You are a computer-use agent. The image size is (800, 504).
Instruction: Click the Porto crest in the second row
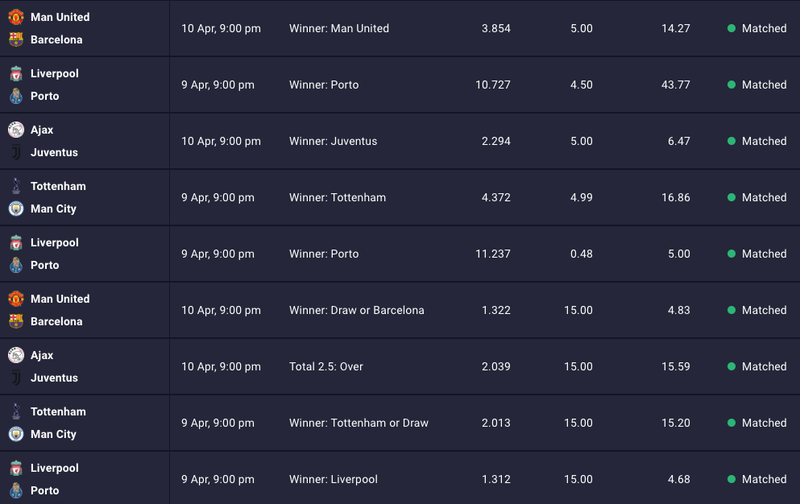click(x=16, y=96)
